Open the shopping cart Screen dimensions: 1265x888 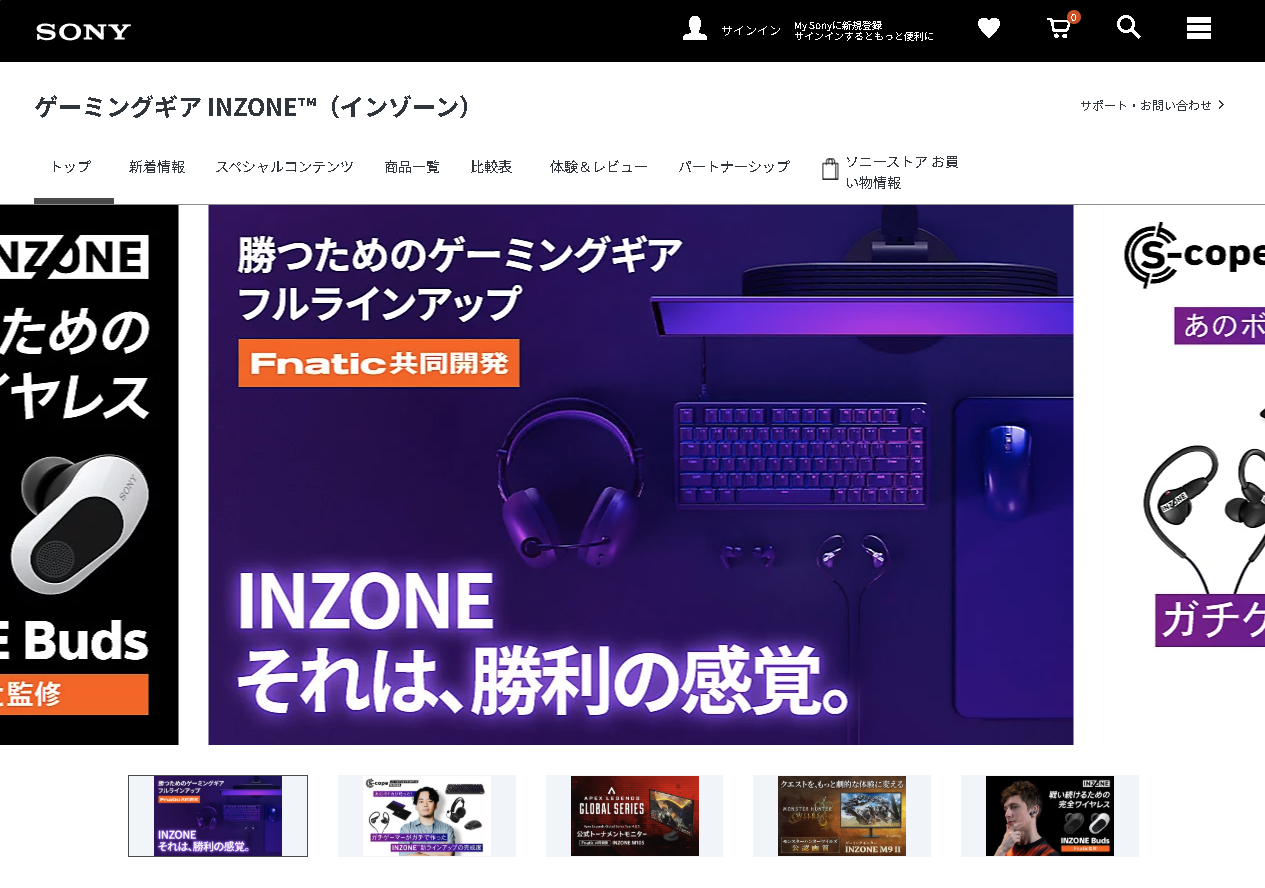pyautogui.click(x=1057, y=29)
